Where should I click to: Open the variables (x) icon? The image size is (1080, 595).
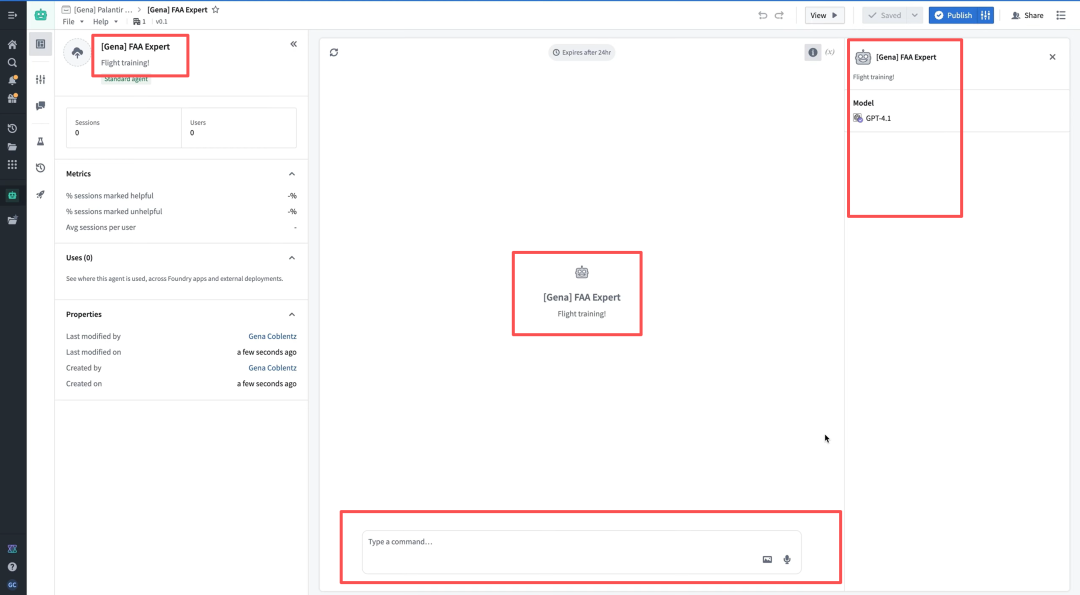pyautogui.click(x=830, y=52)
